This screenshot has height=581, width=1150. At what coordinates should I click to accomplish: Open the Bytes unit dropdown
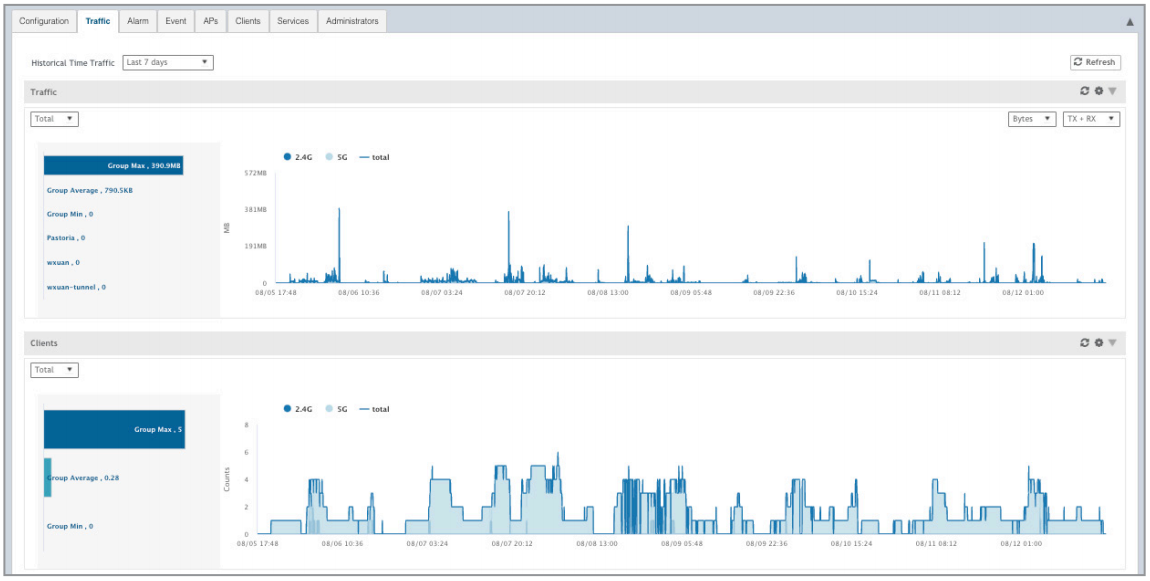pyautogui.click(x=1032, y=119)
